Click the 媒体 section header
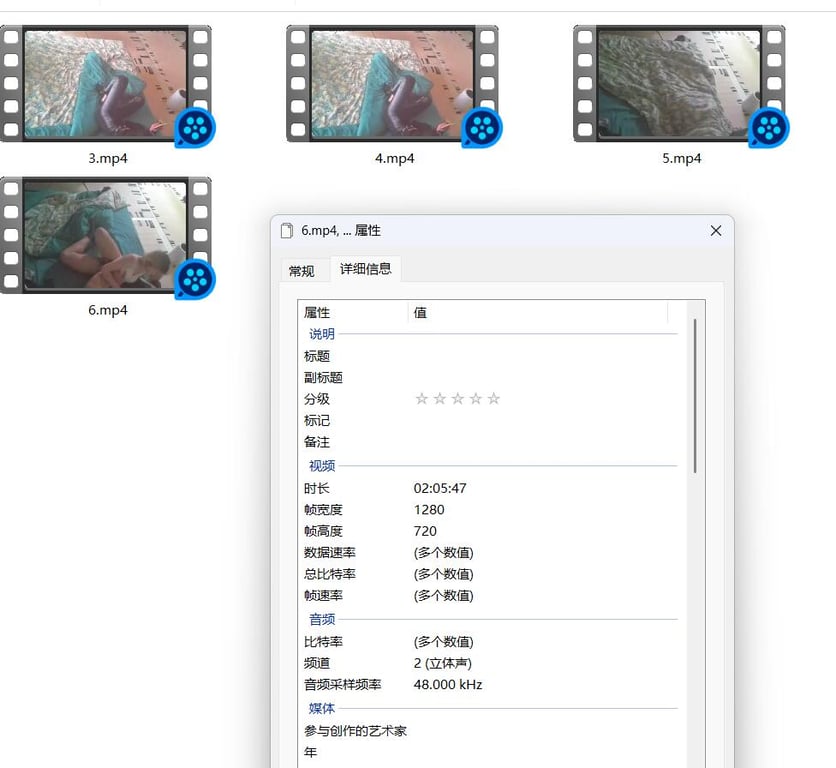This screenshot has height=768, width=836. 322,708
